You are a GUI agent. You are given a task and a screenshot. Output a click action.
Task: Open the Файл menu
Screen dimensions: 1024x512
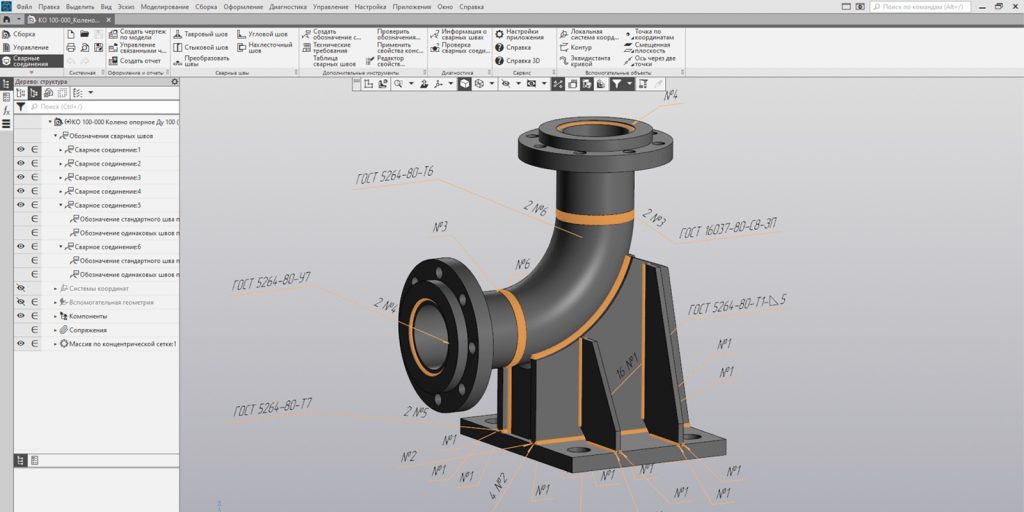coord(24,7)
